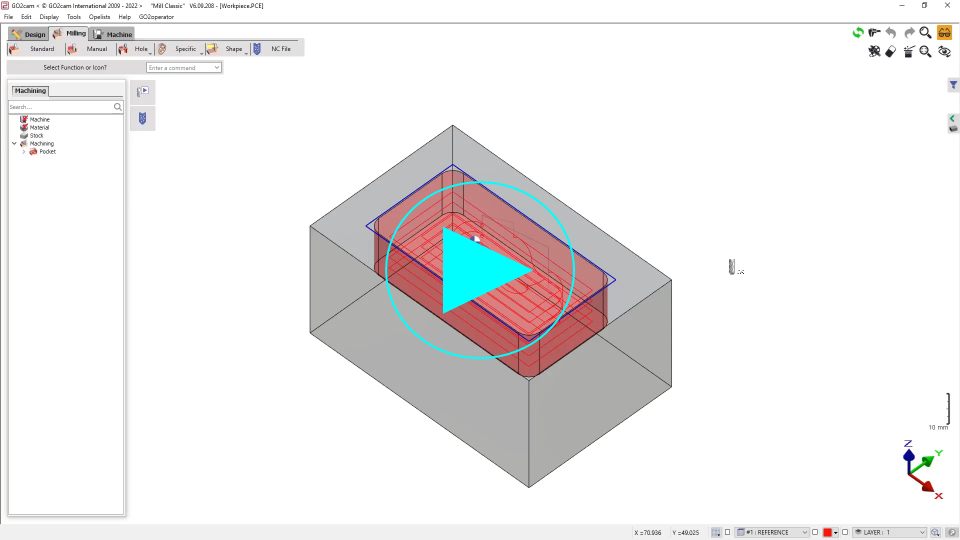Tick the checkbox before LAYER 1 dropdown
Screen dimensions: 960x540
click(x=845, y=533)
